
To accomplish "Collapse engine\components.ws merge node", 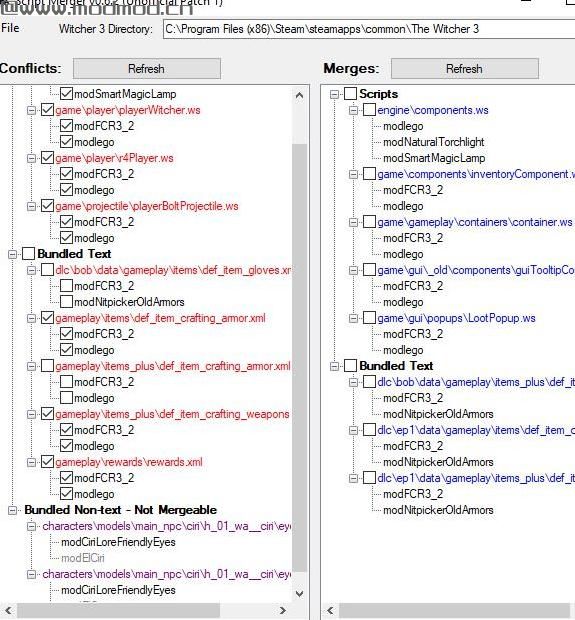I will tap(354, 110).
